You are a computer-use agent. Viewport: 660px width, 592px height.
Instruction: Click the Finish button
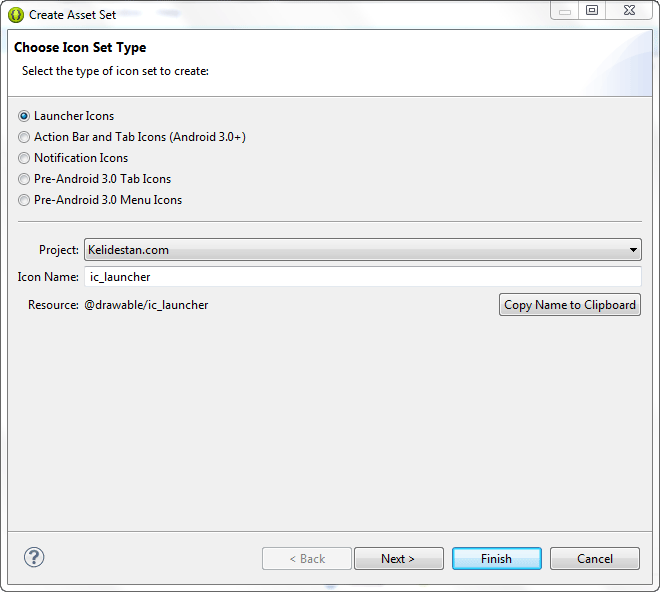(497, 559)
